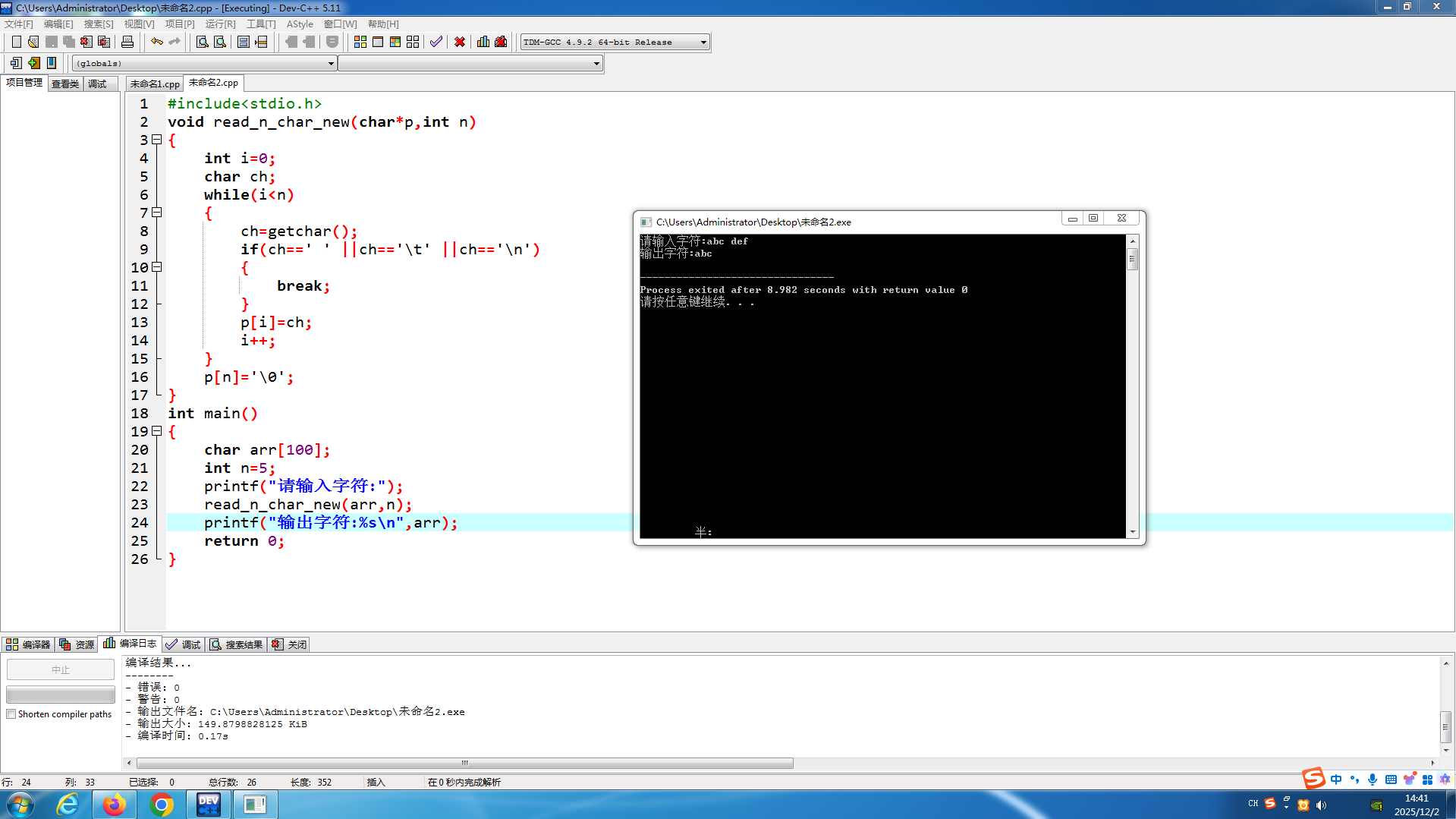The height and width of the screenshot is (819, 1456).
Task: Switch to the 搜索结果 bottom tab
Action: pyautogui.click(x=237, y=644)
